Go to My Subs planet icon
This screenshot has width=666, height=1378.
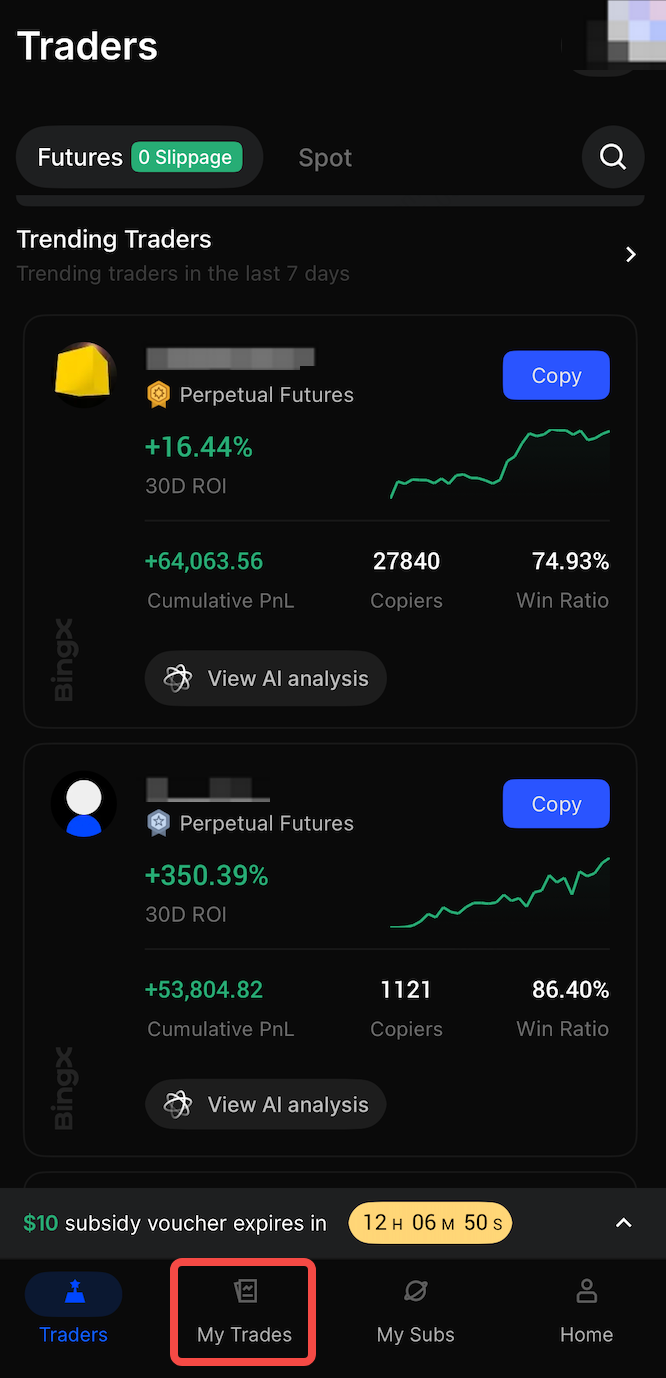(x=415, y=1292)
